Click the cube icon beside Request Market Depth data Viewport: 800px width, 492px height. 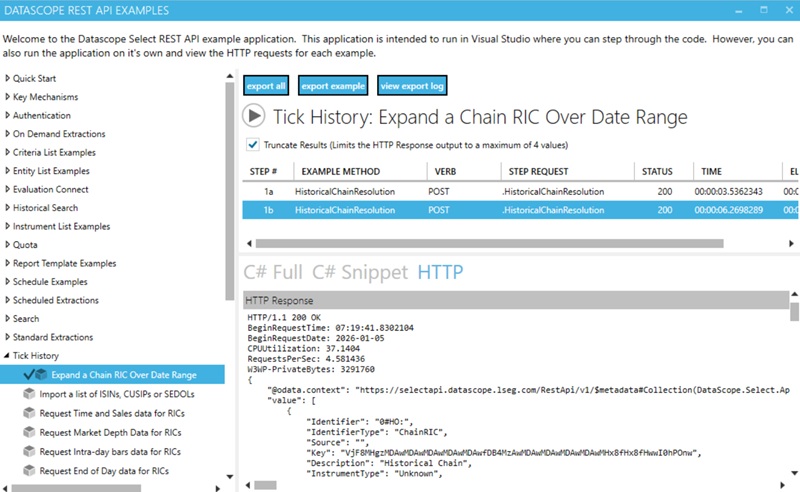(29, 433)
